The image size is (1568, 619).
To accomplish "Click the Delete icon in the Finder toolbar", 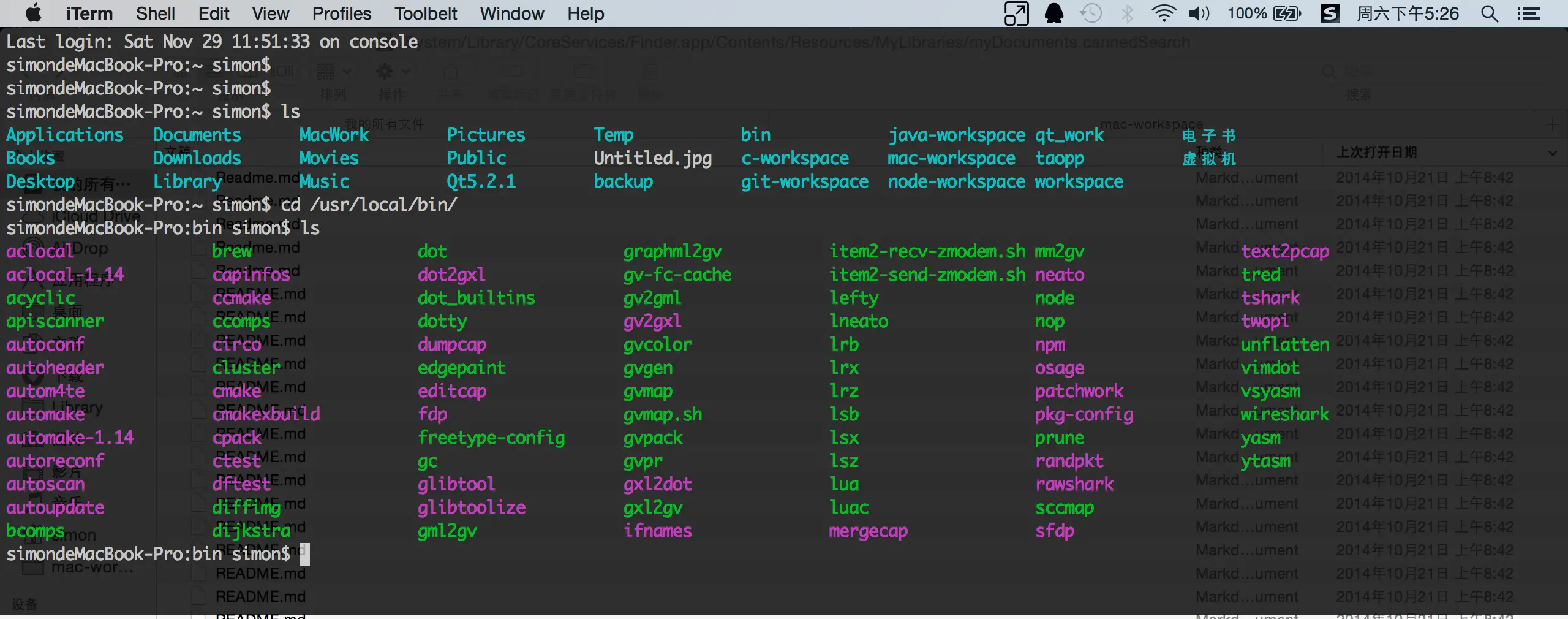I will 649,70.
